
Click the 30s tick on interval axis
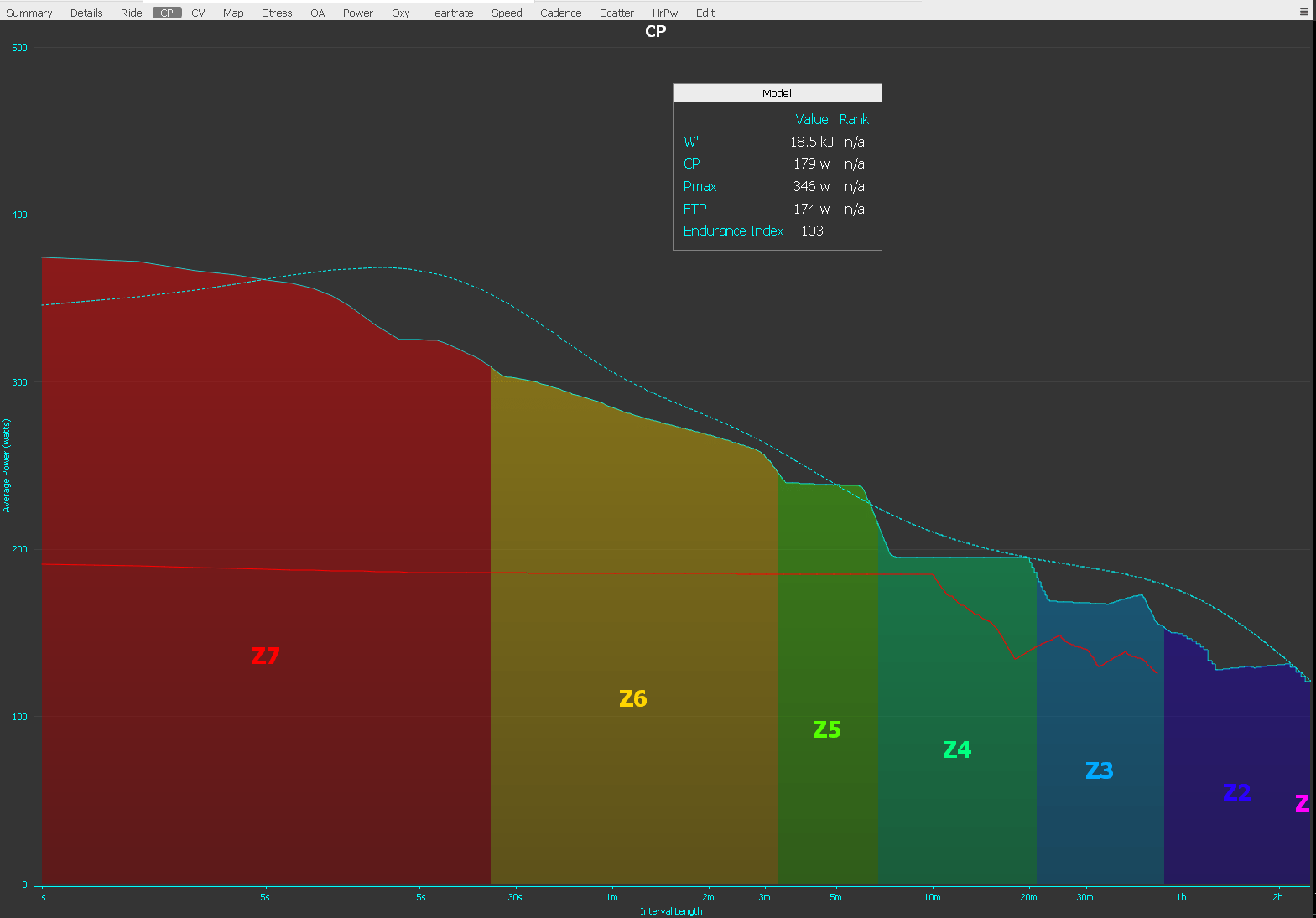tap(515, 897)
